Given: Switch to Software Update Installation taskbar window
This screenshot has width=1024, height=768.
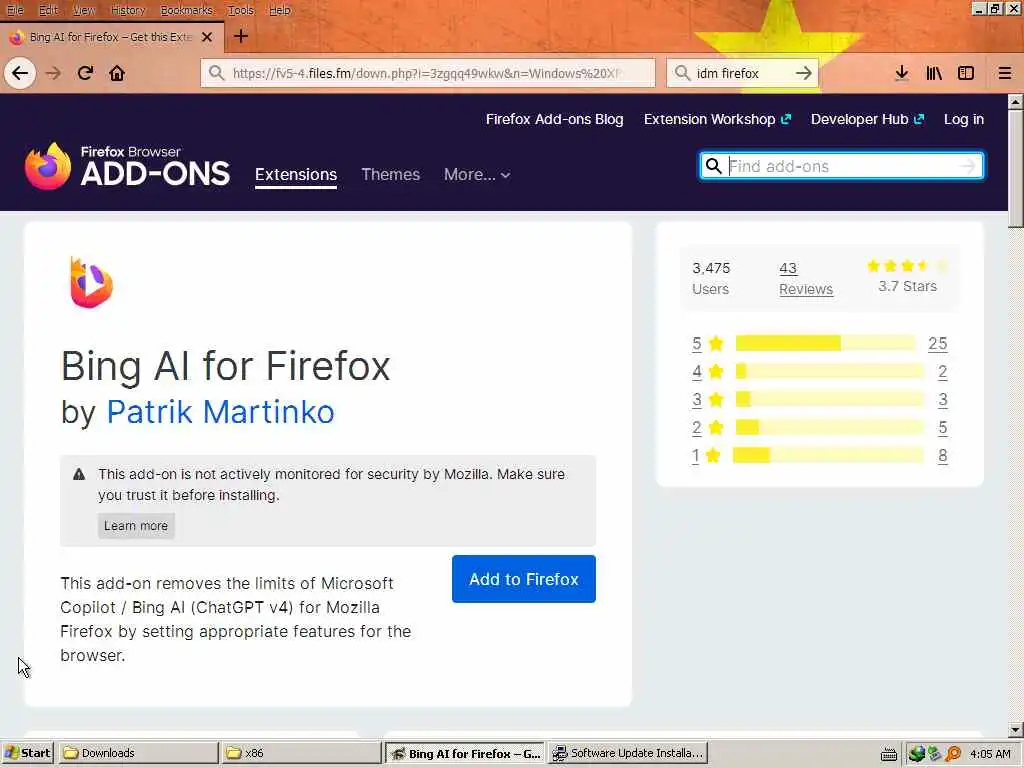Looking at the screenshot, I should pos(628,753).
